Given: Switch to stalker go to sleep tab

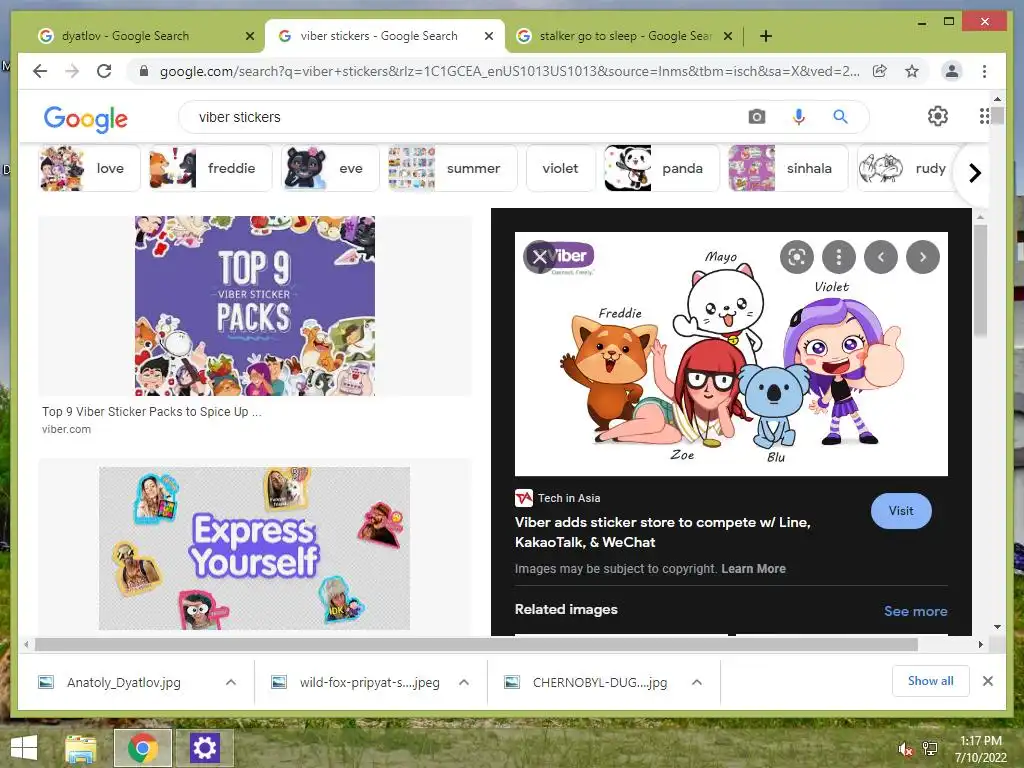Looking at the screenshot, I should (x=624, y=36).
